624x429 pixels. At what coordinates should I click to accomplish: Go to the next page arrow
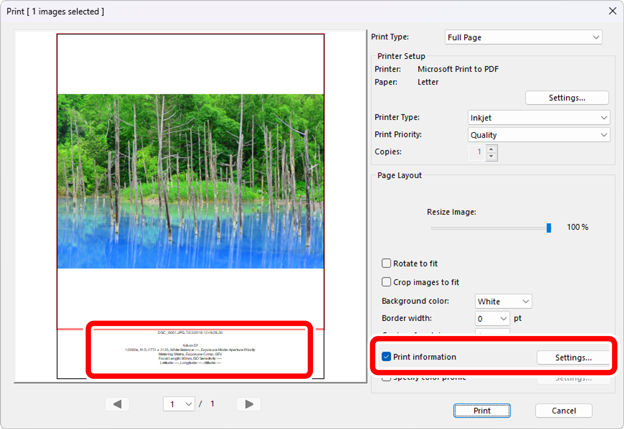pos(250,404)
